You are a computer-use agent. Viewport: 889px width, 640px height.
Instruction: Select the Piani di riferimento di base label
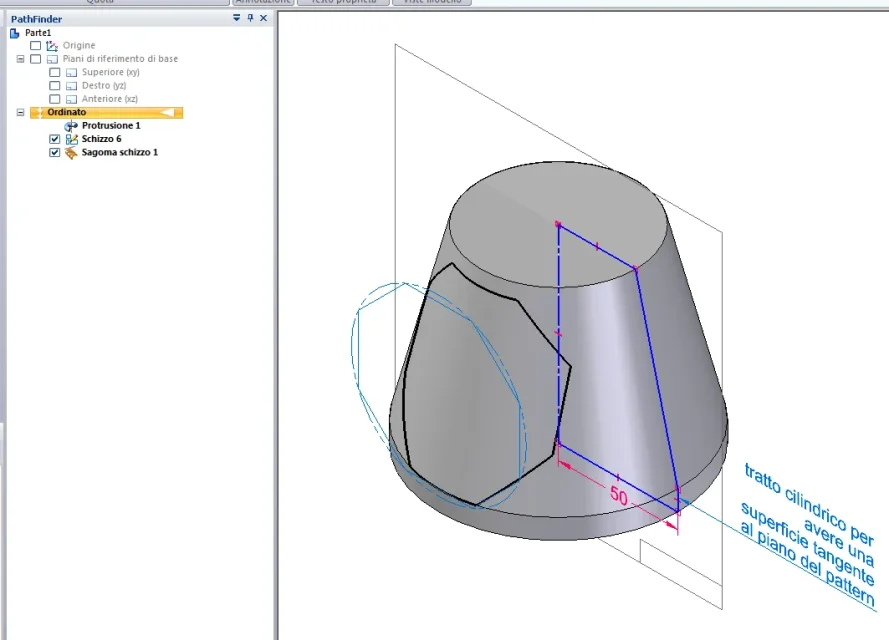click(x=120, y=59)
